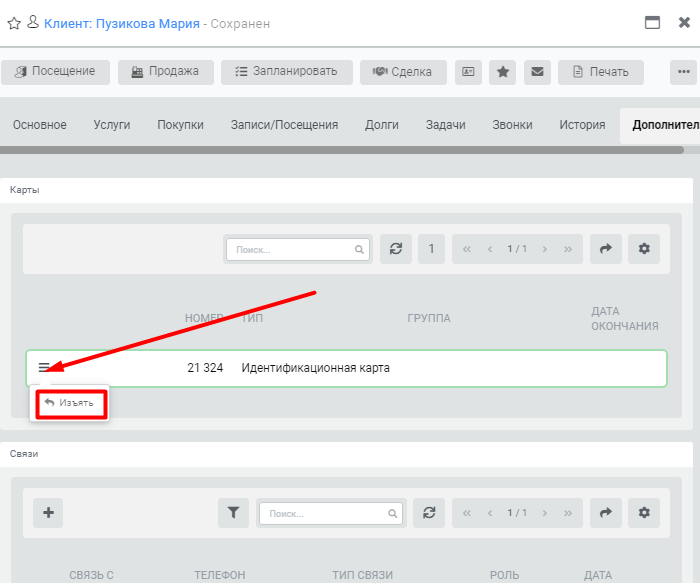Viewport: 700px width, 583px height.
Task: Switch to the Задачи tab
Action: click(446, 125)
